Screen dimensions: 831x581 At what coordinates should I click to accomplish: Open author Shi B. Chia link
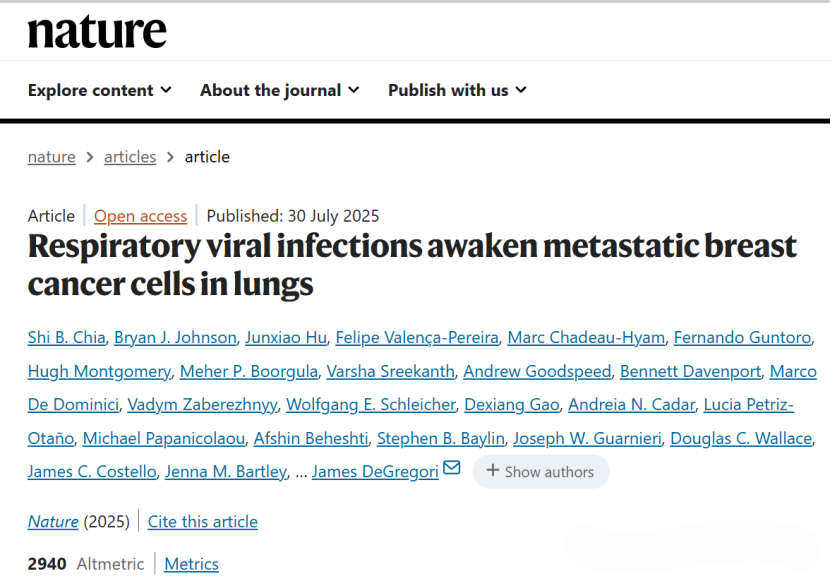coord(66,337)
